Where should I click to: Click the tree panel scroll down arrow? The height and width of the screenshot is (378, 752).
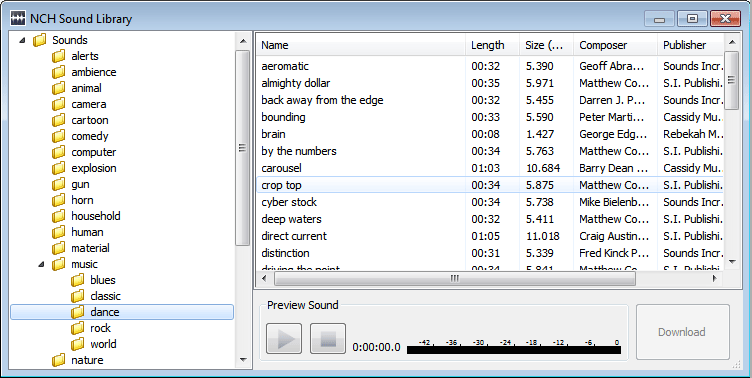pos(243,359)
